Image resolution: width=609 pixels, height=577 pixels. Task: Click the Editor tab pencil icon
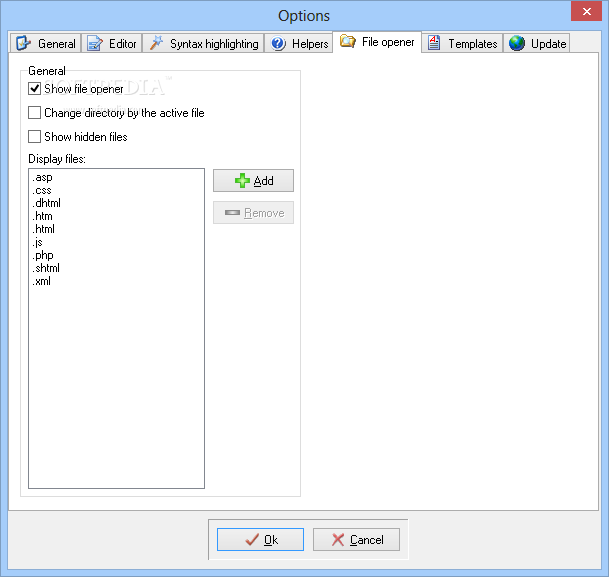[95, 43]
